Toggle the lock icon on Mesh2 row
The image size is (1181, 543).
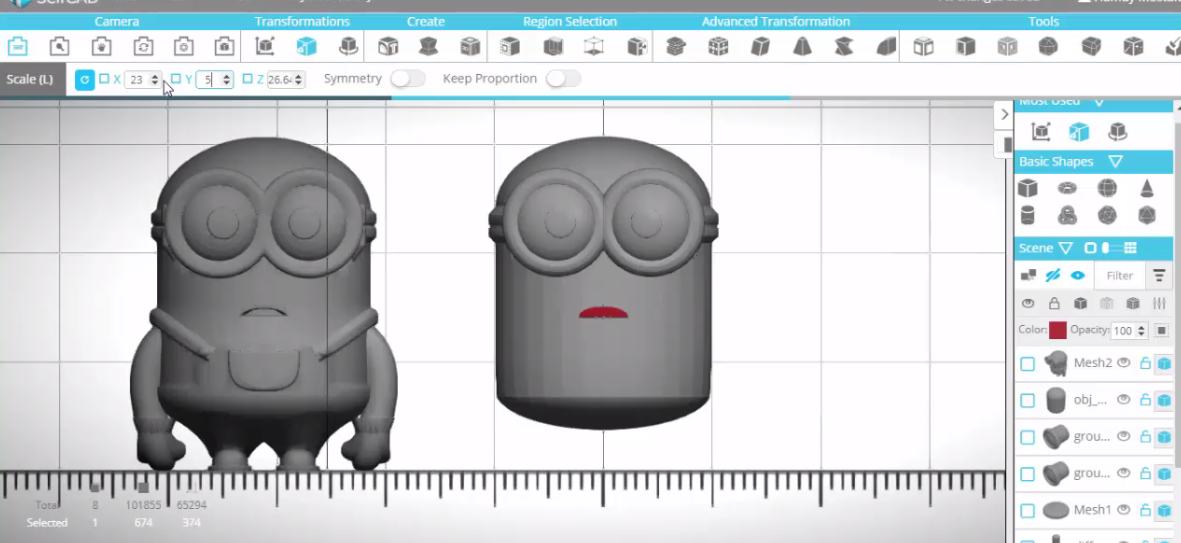pyautogui.click(x=1145, y=363)
